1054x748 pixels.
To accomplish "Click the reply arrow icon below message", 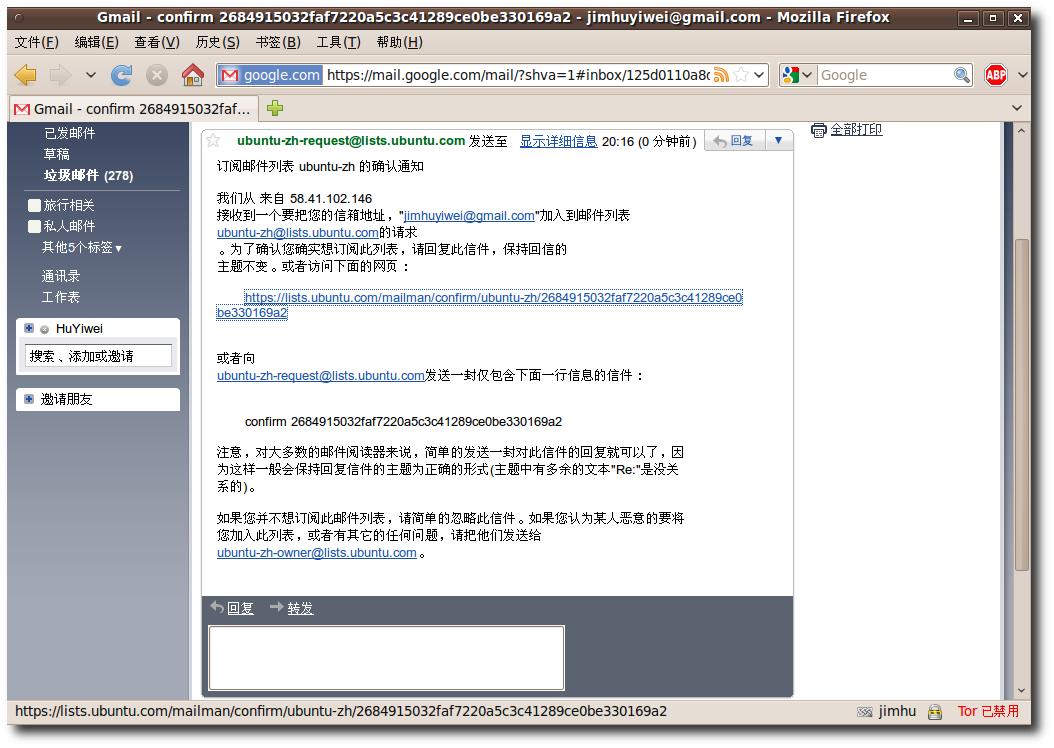I will 217,608.
